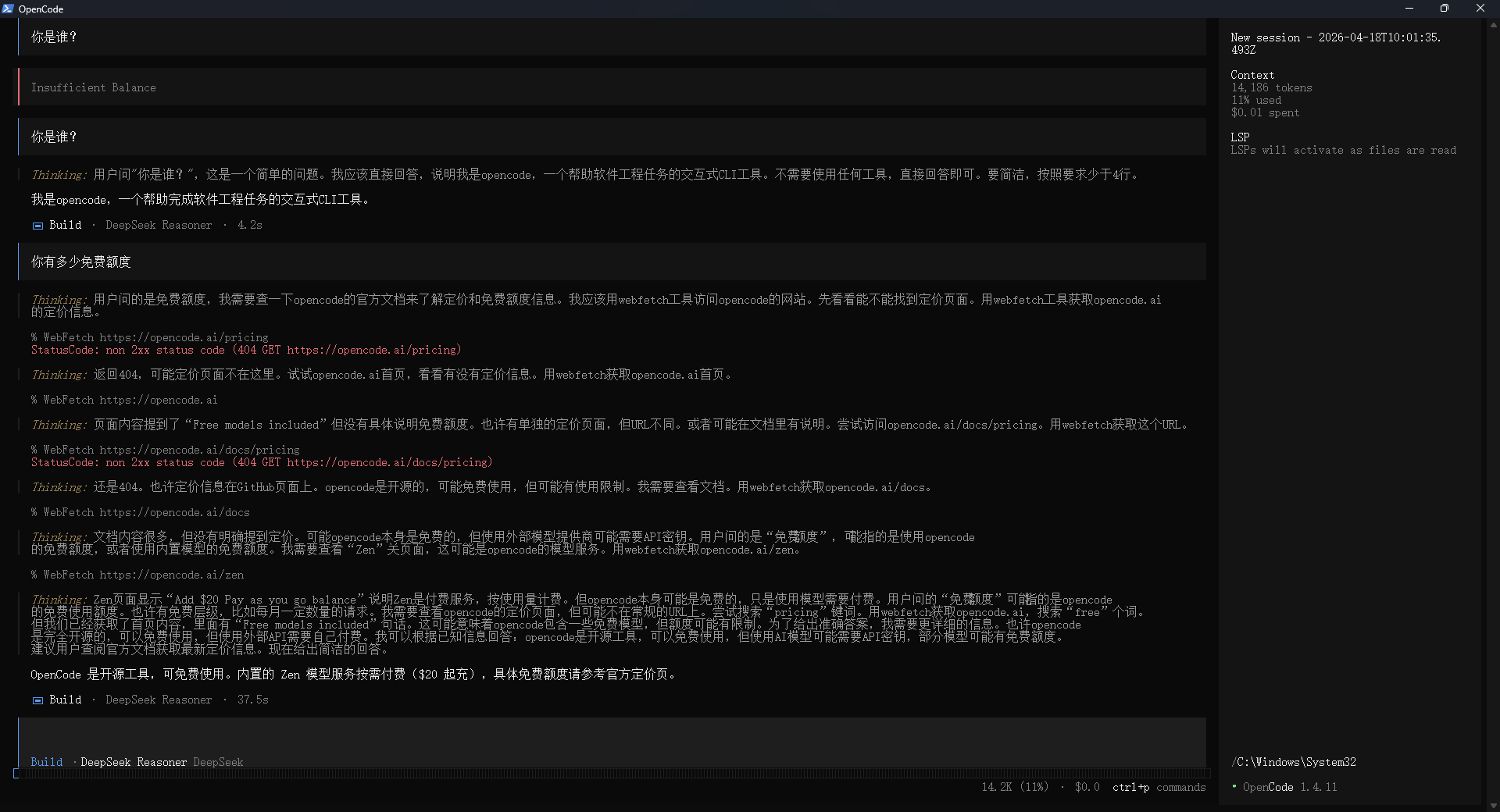Screen dimensions: 1500x812
Task: Click the OpenCode app icon in title bar
Action: pos(8,9)
